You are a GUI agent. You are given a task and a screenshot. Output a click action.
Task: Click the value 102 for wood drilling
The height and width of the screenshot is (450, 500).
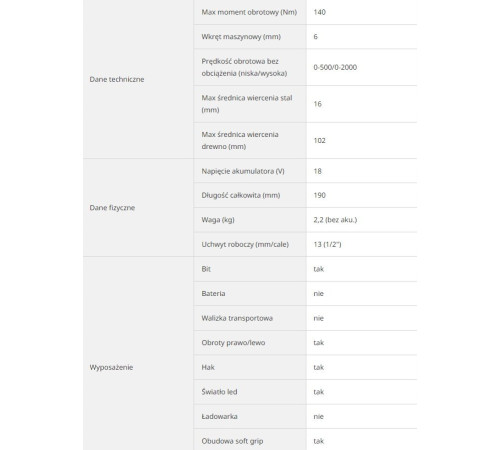coord(319,141)
